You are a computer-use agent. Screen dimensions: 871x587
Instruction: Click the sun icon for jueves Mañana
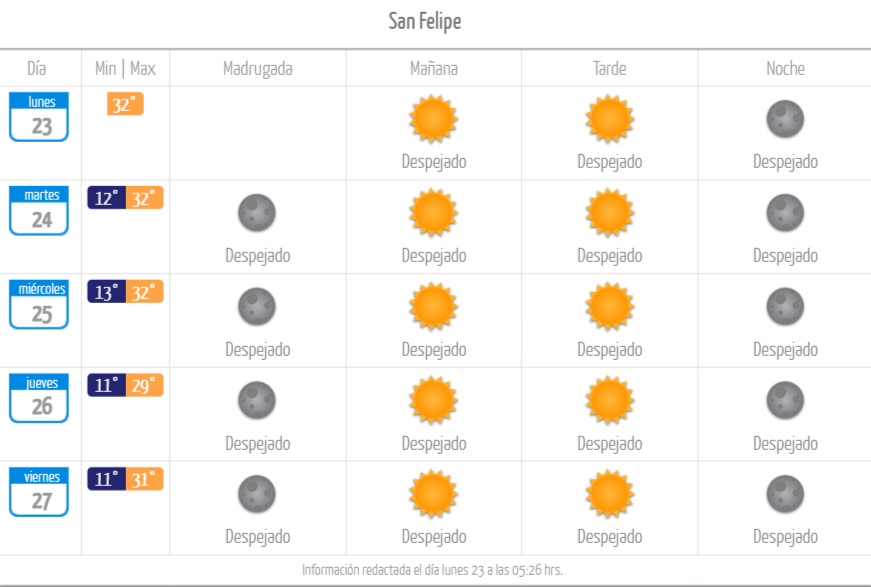[x=433, y=400]
